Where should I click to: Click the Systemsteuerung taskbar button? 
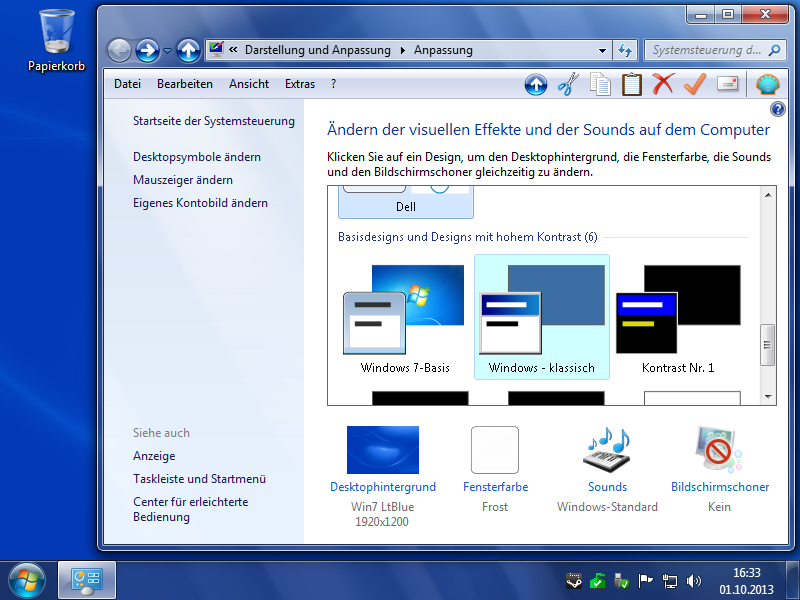coord(87,581)
